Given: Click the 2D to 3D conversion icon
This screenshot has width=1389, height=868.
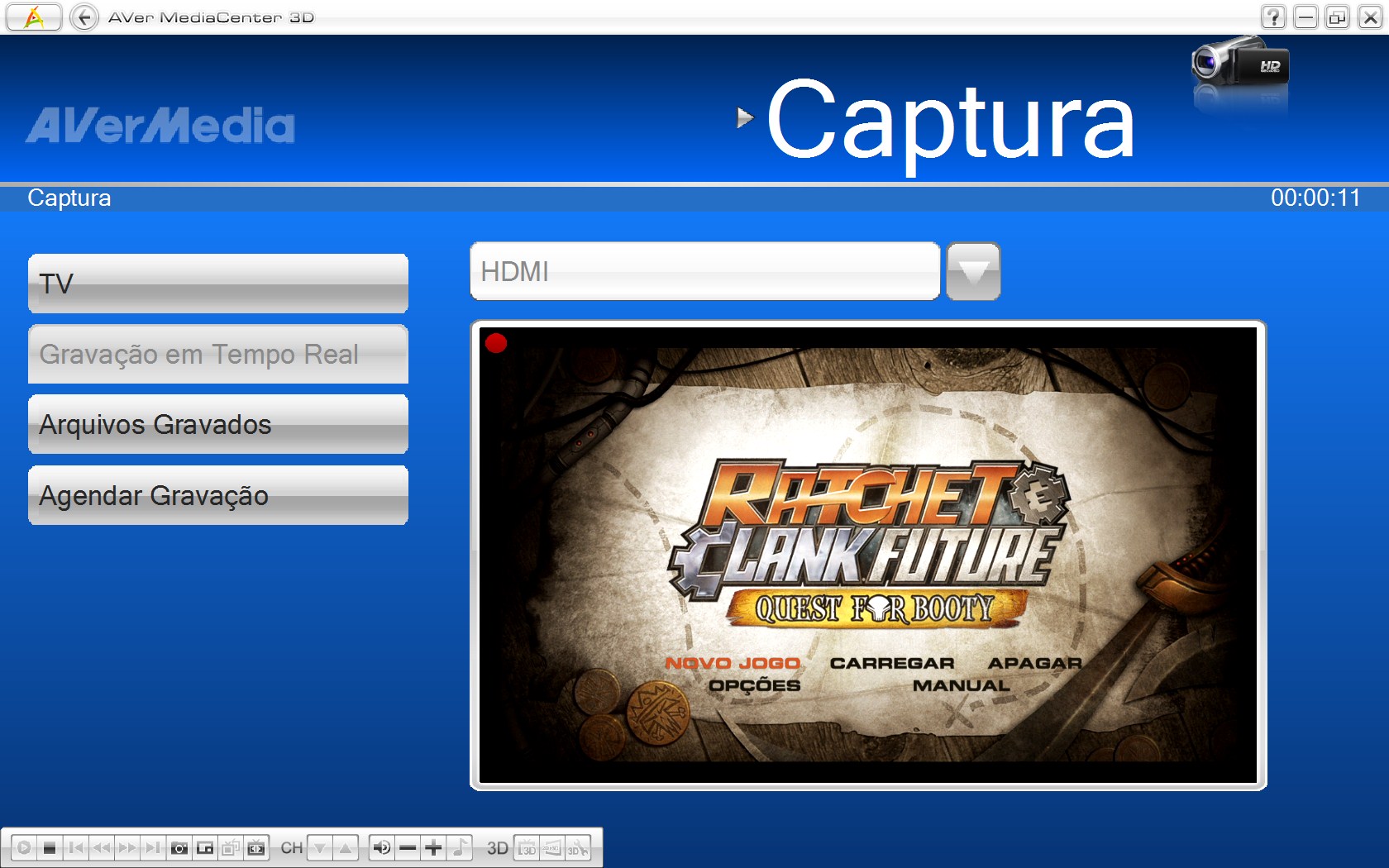Looking at the screenshot, I should [552, 847].
